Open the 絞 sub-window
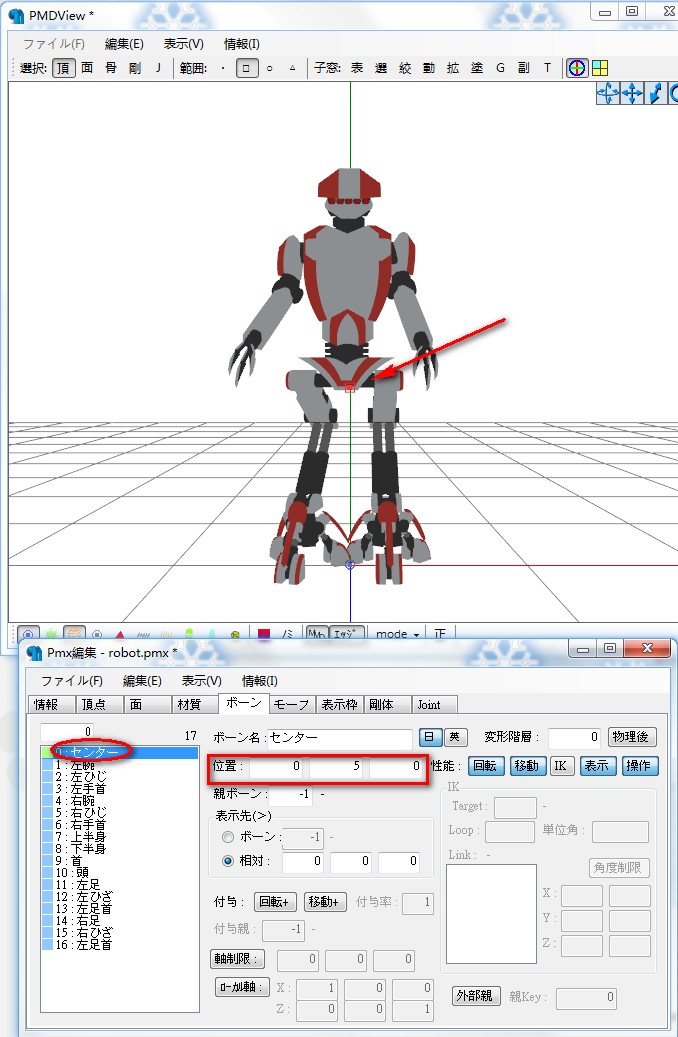Image resolution: width=678 pixels, height=1037 pixels. 405,68
